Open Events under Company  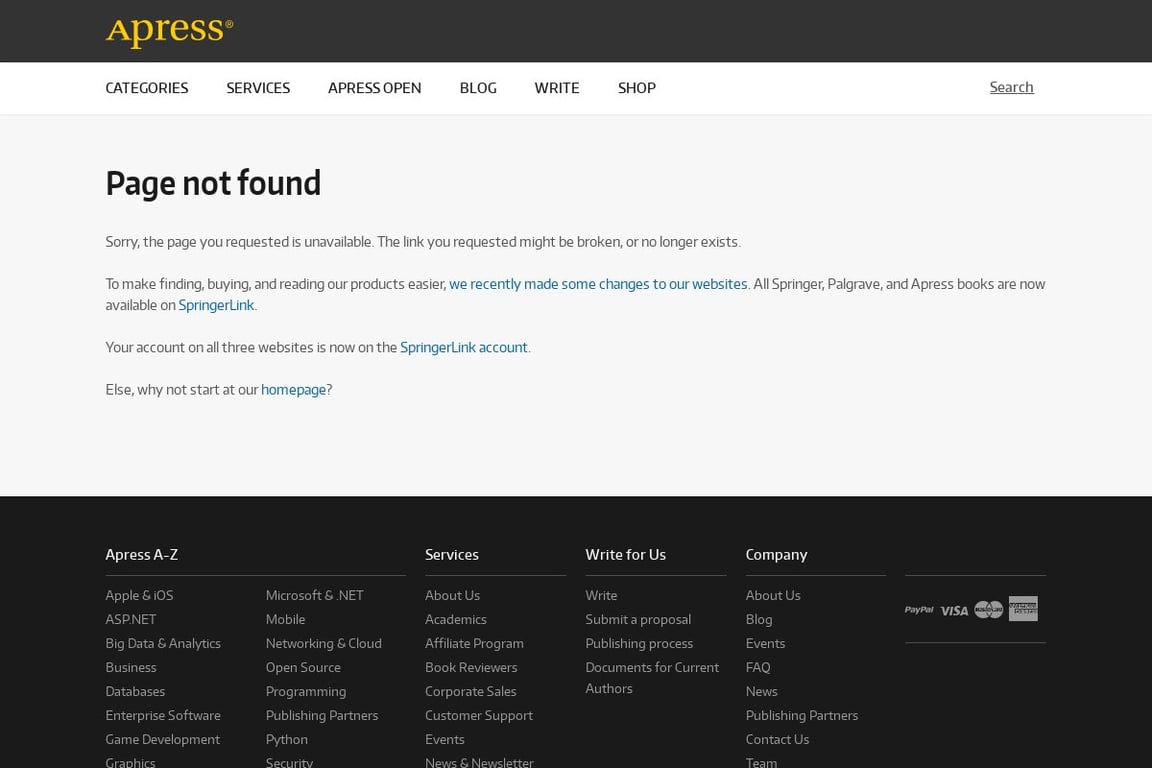766,644
